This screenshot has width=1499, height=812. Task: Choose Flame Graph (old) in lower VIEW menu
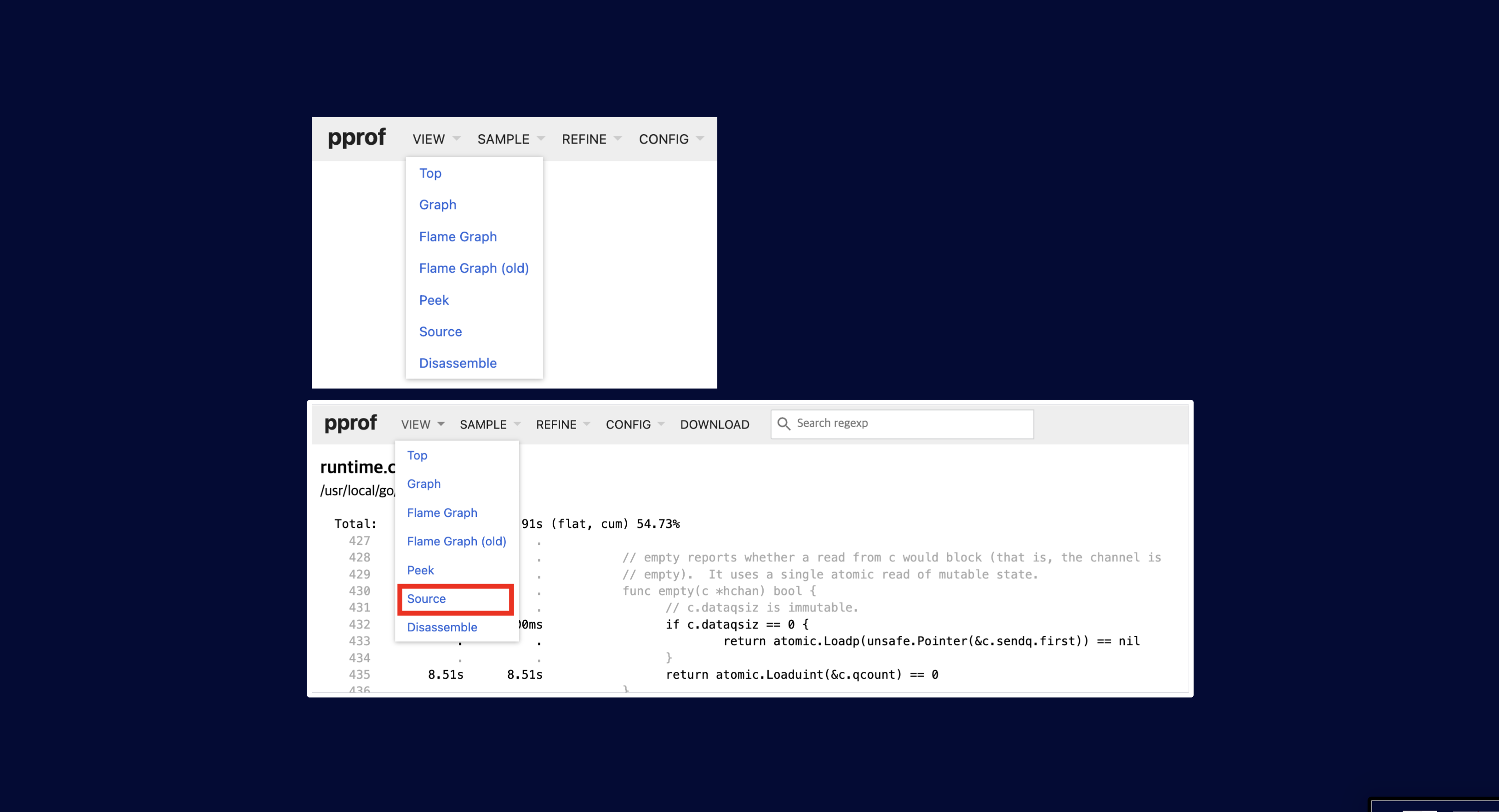click(457, 541)
